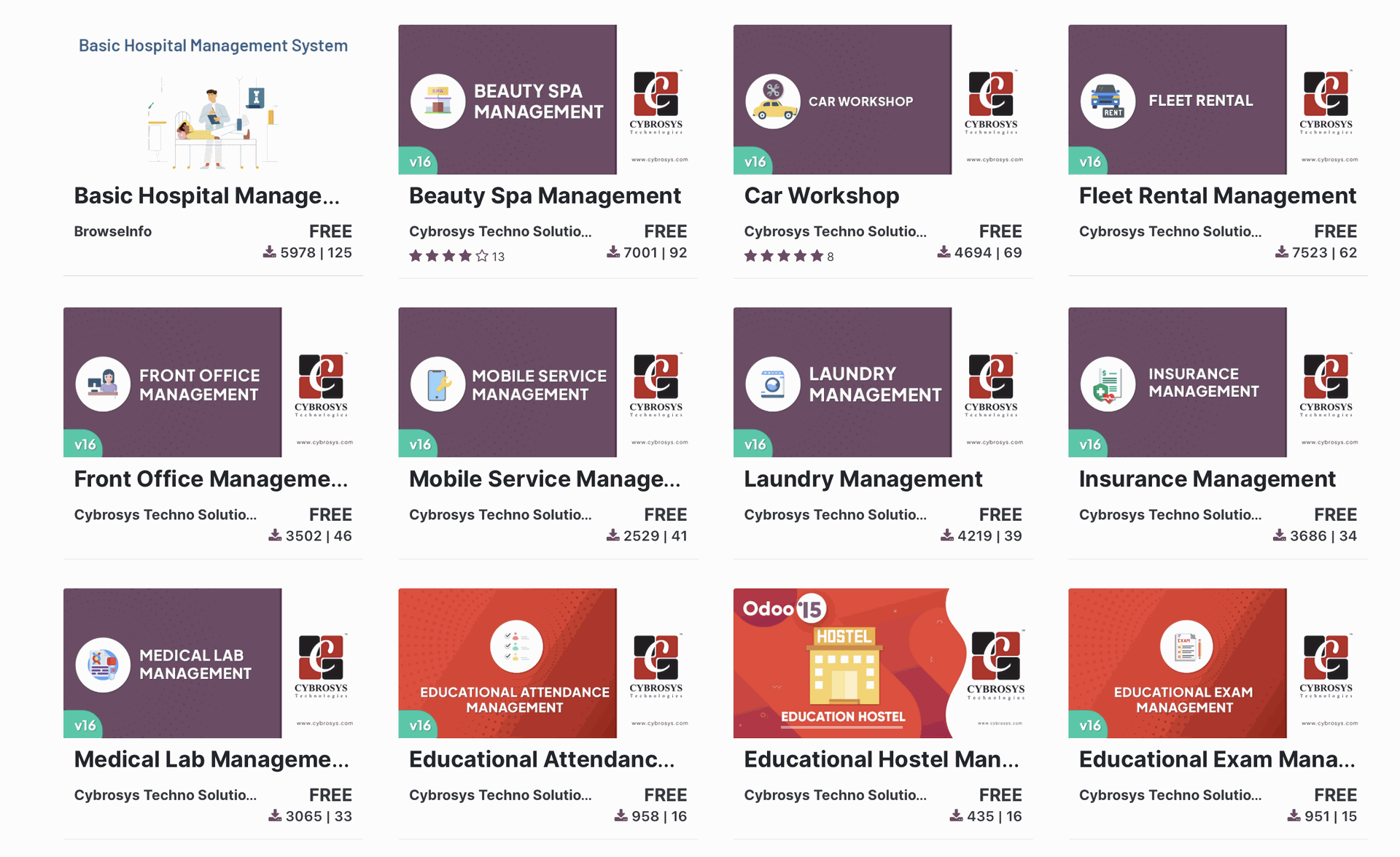Click the Laundry washing machine icon

[x=773, y=384]
